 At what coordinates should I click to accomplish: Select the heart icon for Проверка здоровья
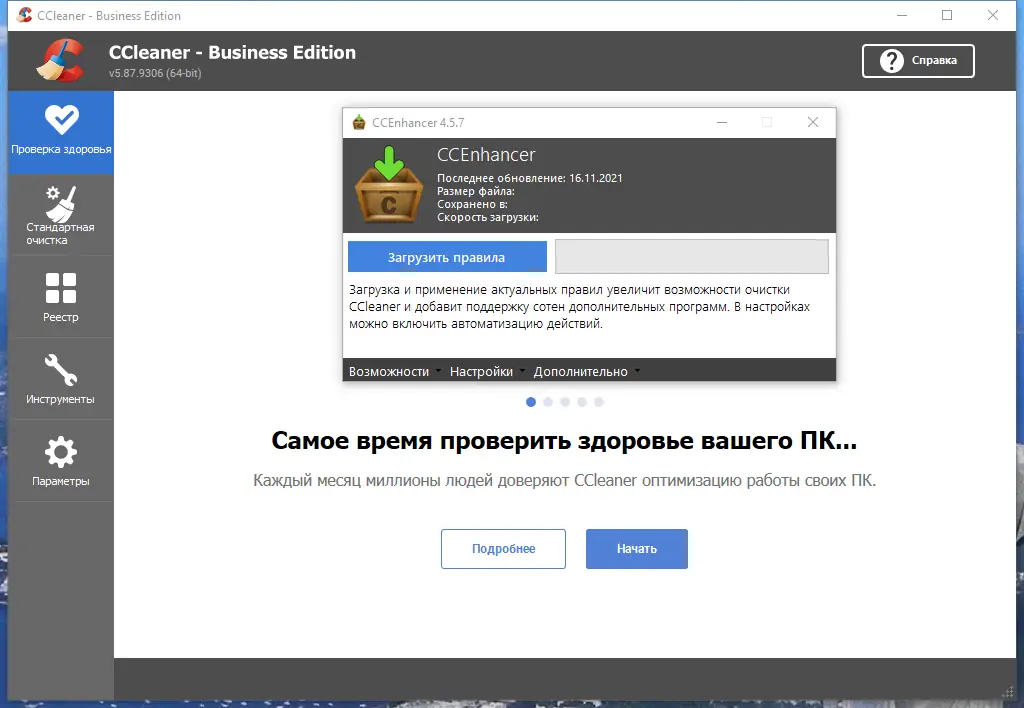(x=60, y=118)
